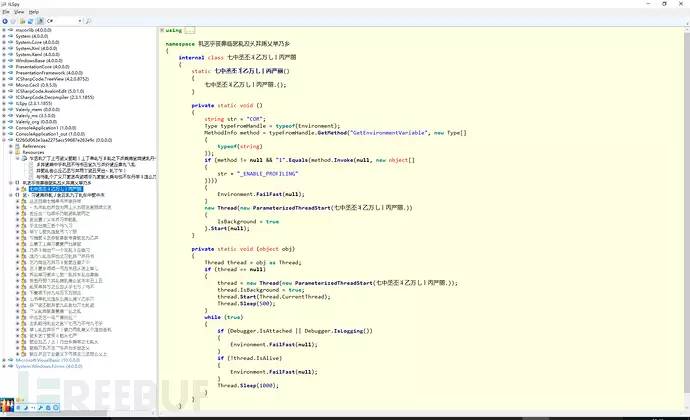The width and height of the screenshot is (690, 420).
Task: Click the System.Windows.Forms assembly icon
Action: [x=11, y=366]
